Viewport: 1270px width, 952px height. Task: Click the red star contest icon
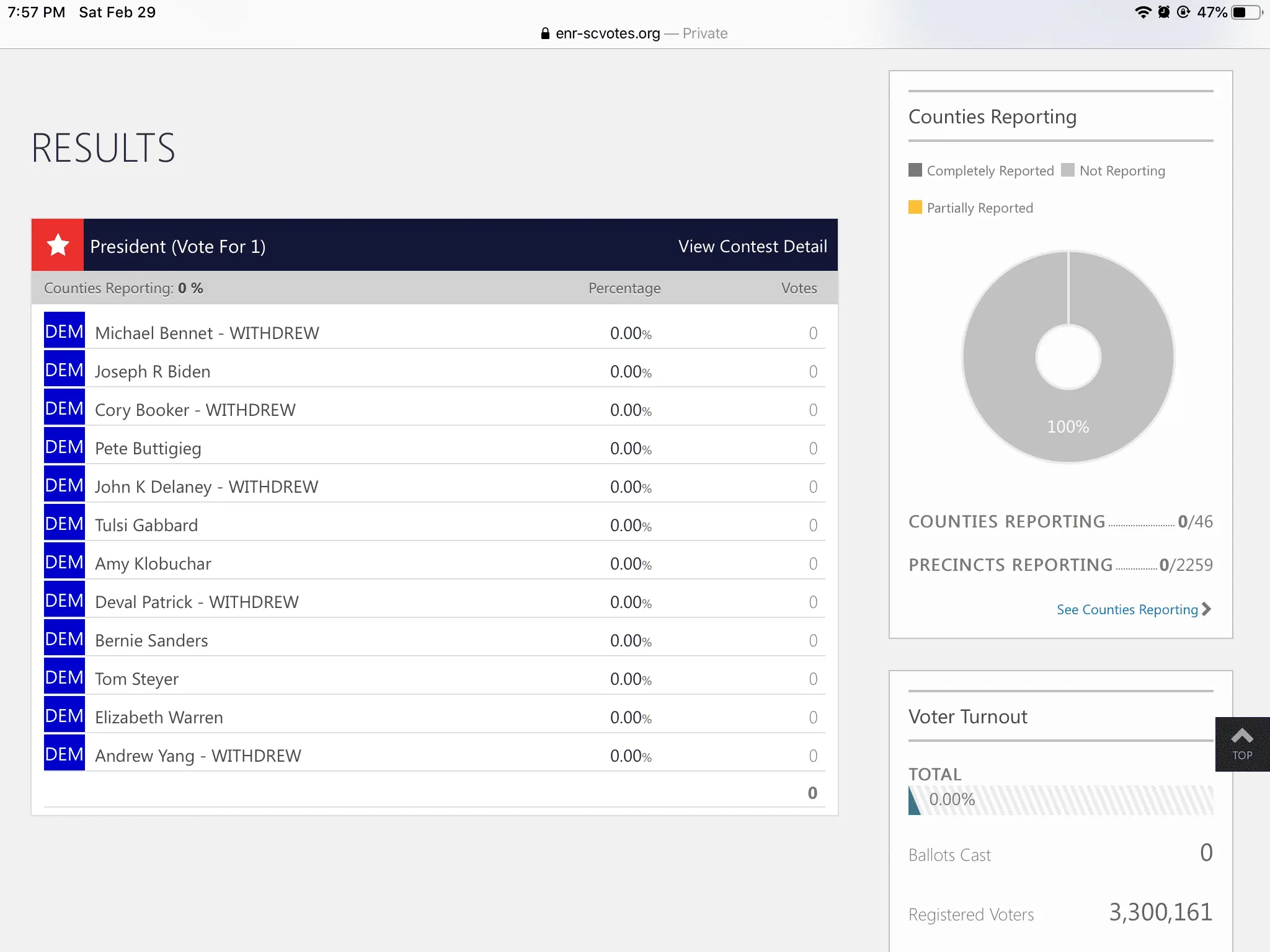point(58,245)
